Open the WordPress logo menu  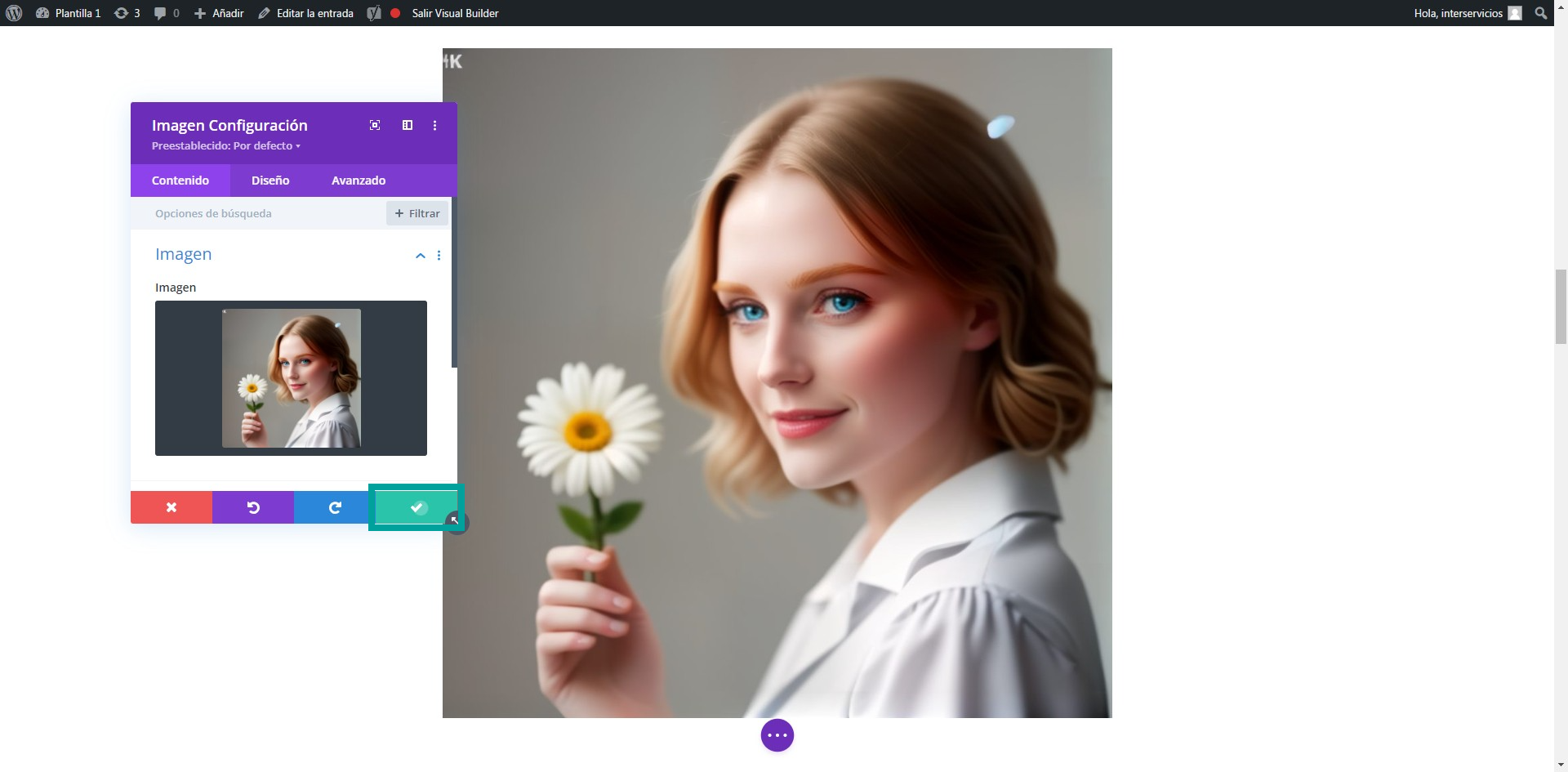[x=14, y=13]
